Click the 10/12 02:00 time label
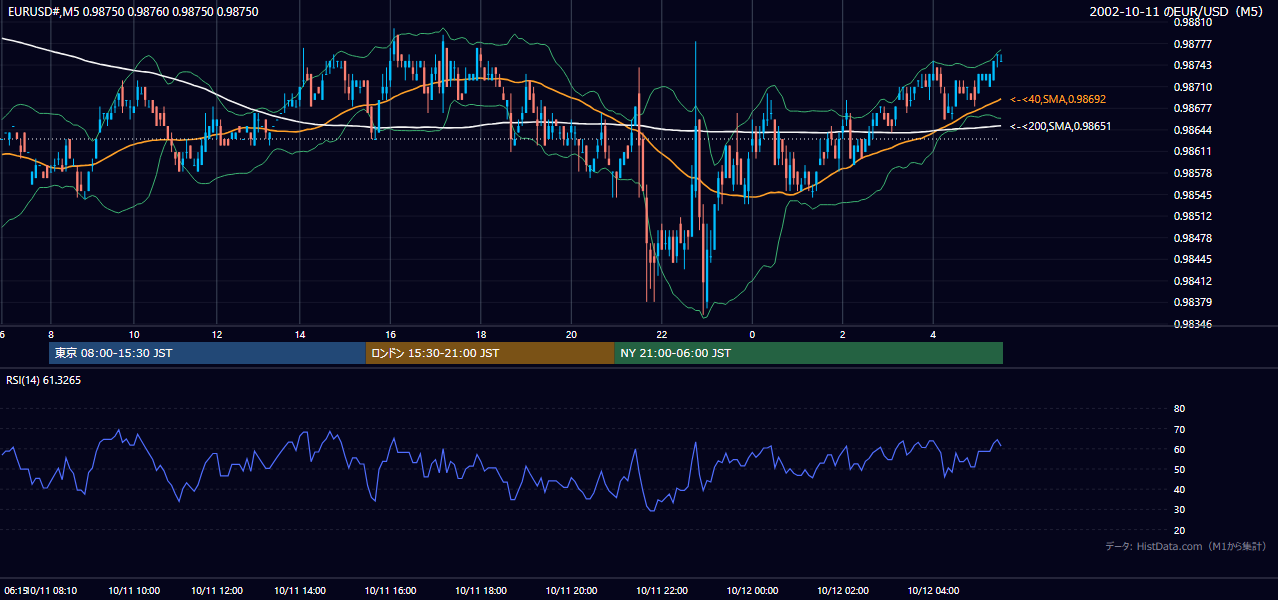Viewport: 1278px width, 600px height. pos(843,591)
